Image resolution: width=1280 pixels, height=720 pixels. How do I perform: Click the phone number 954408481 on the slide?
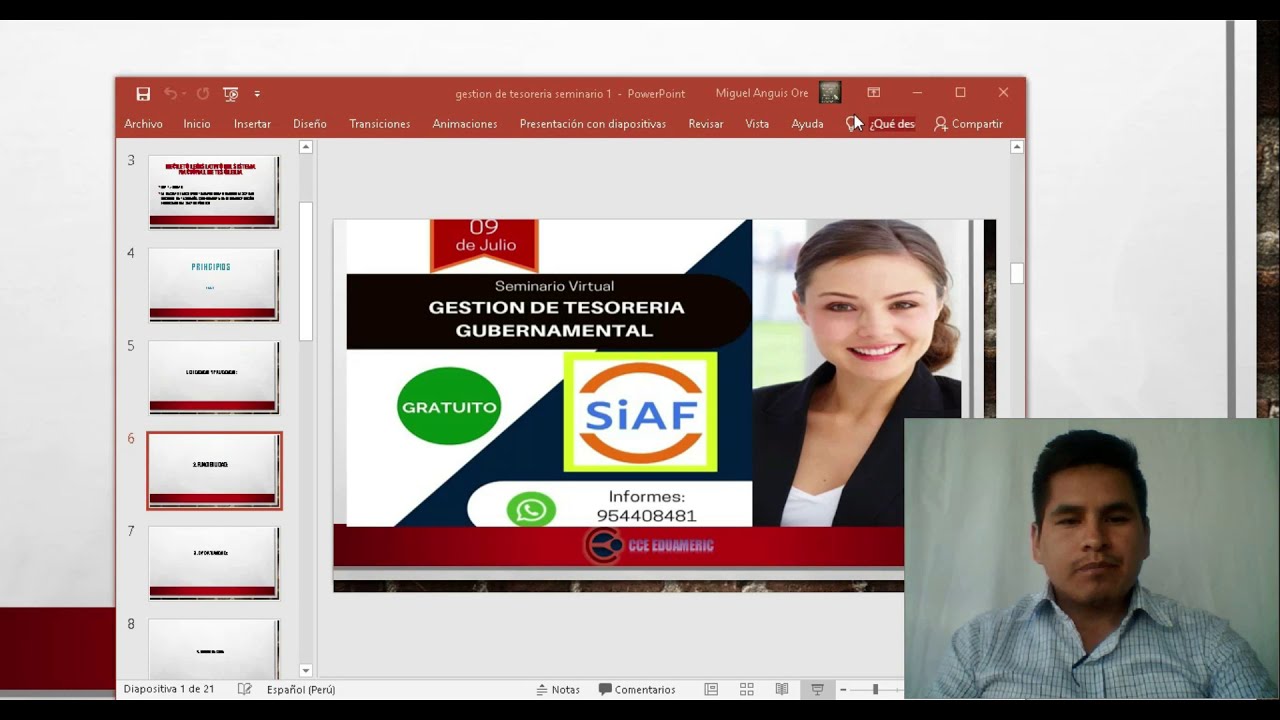[646, 516]
